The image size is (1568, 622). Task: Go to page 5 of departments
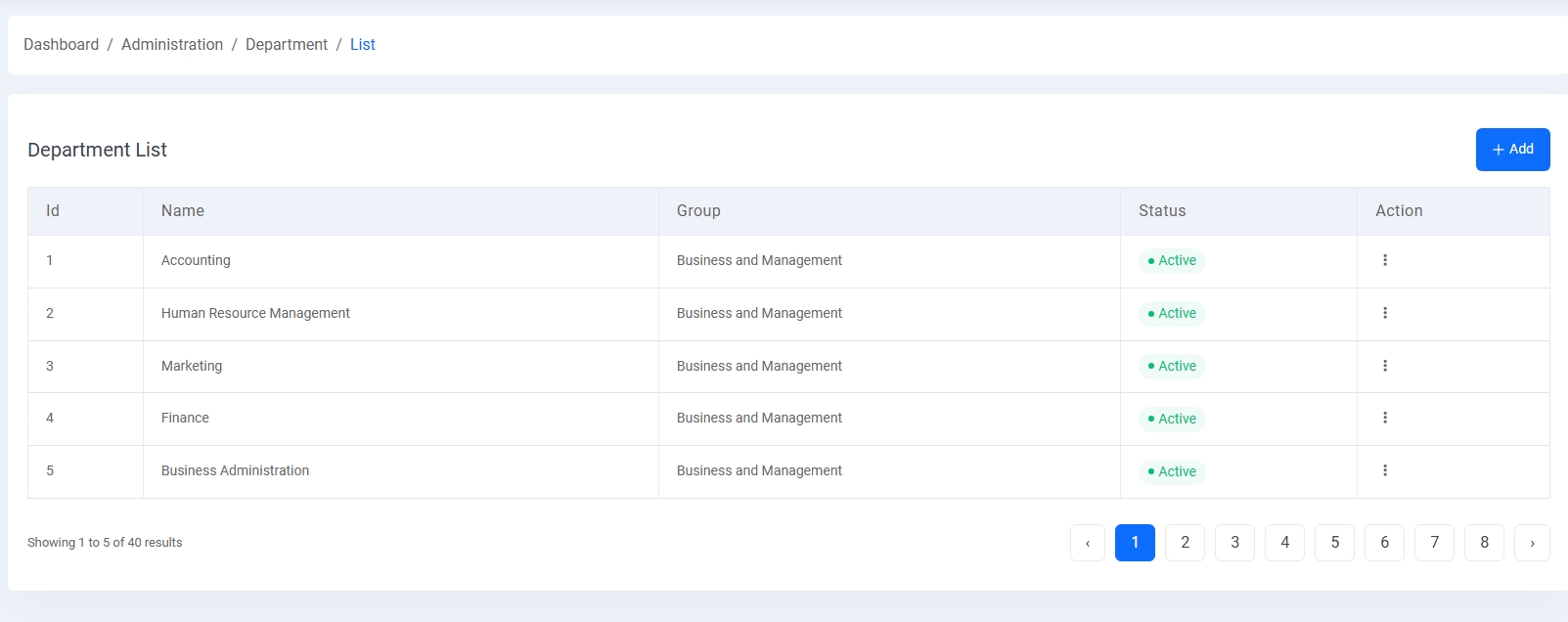[x=1334, y=543]
